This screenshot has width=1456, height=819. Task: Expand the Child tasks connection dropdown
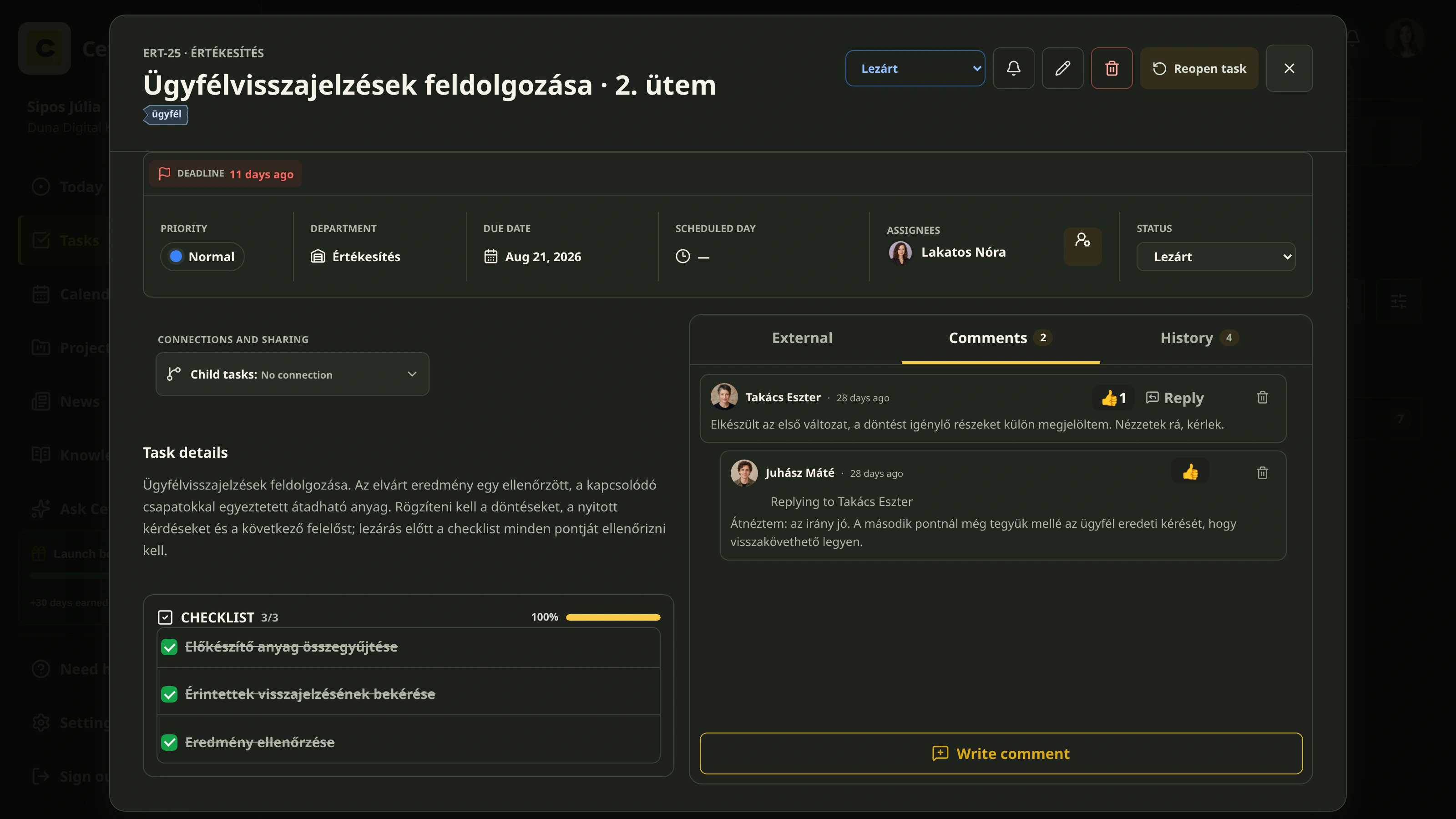292,374
